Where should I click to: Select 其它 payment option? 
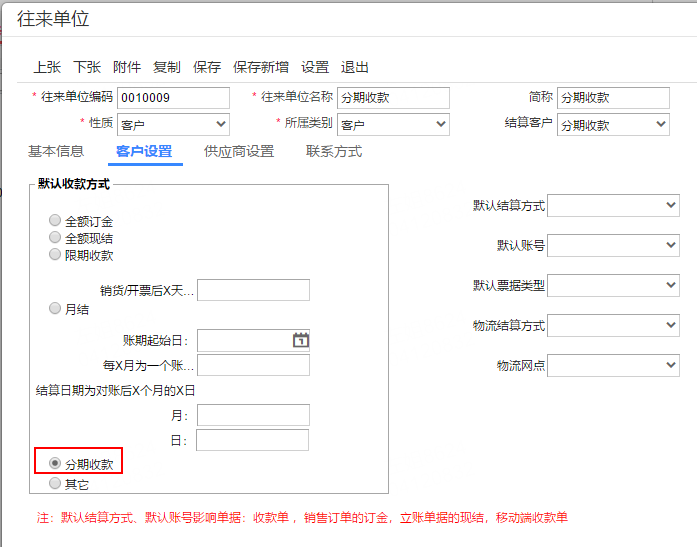(x=55, y=483)
